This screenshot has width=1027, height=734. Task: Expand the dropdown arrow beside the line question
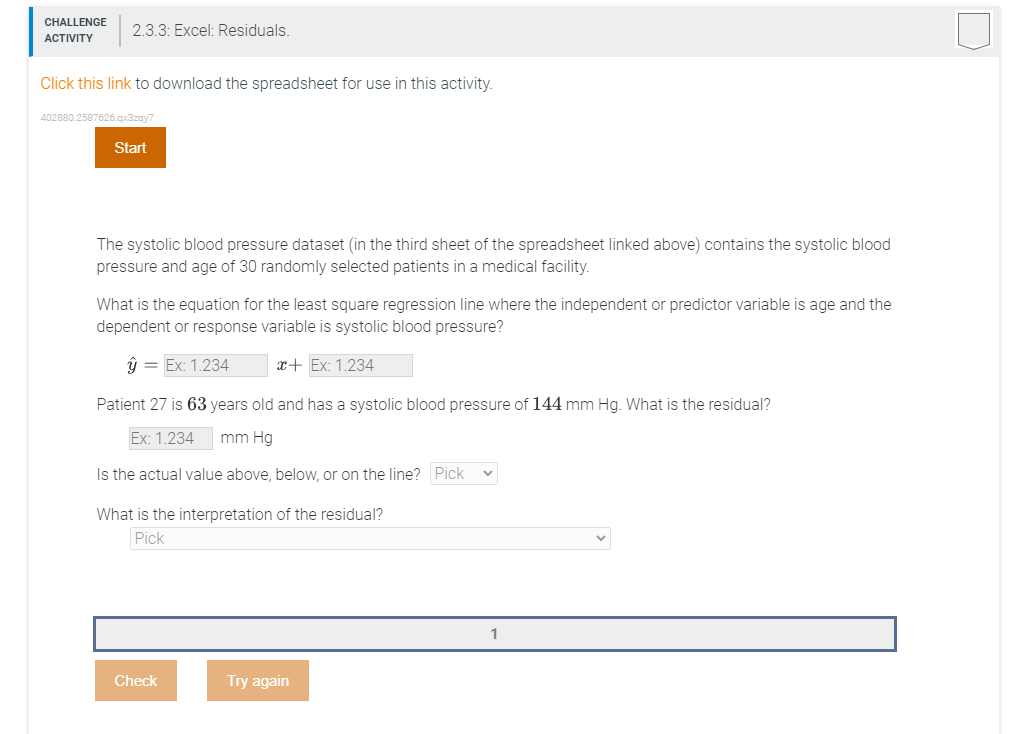click(x=490, y=473)
